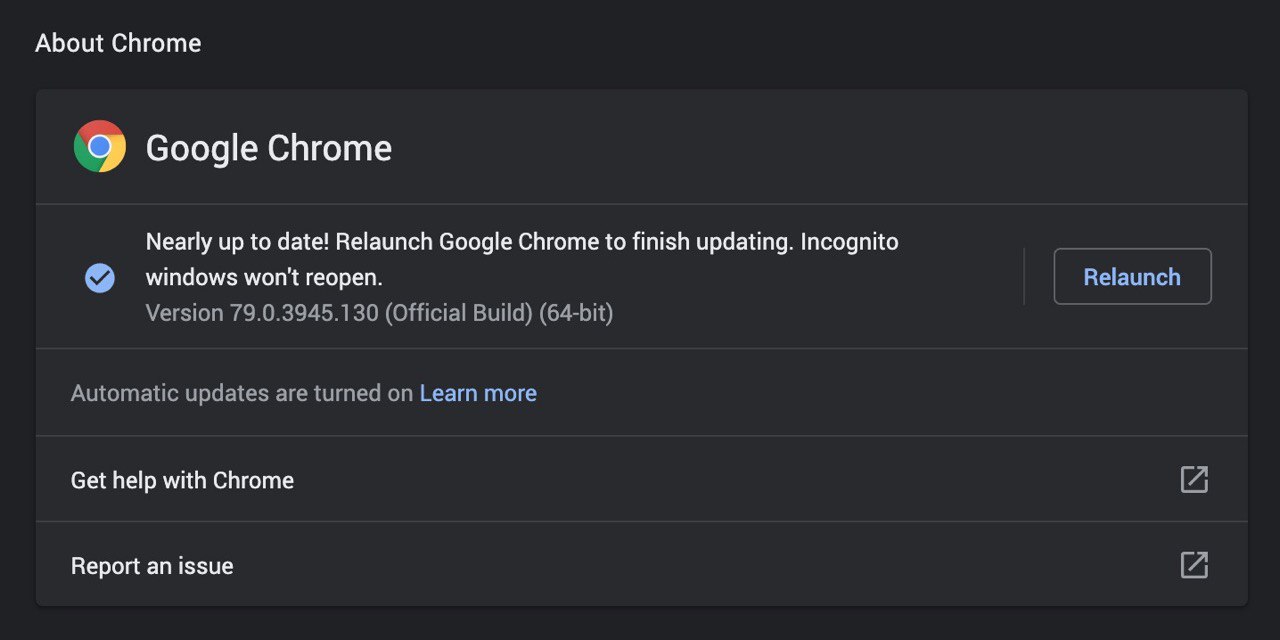This screenshot has width=1280, height=640.
Task: Click the Incognito windows won't reopen text
Action: [265, 276]
